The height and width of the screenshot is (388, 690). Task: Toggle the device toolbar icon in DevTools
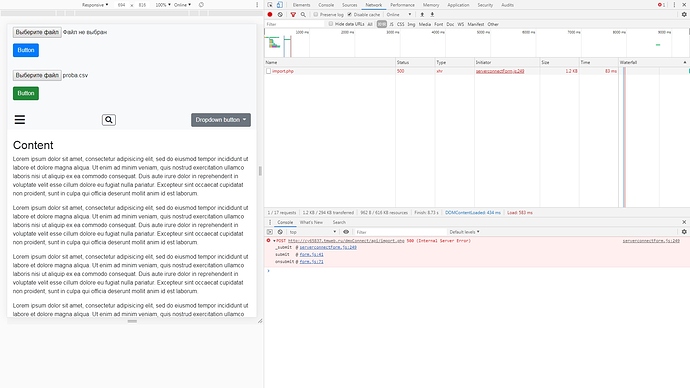279,5
